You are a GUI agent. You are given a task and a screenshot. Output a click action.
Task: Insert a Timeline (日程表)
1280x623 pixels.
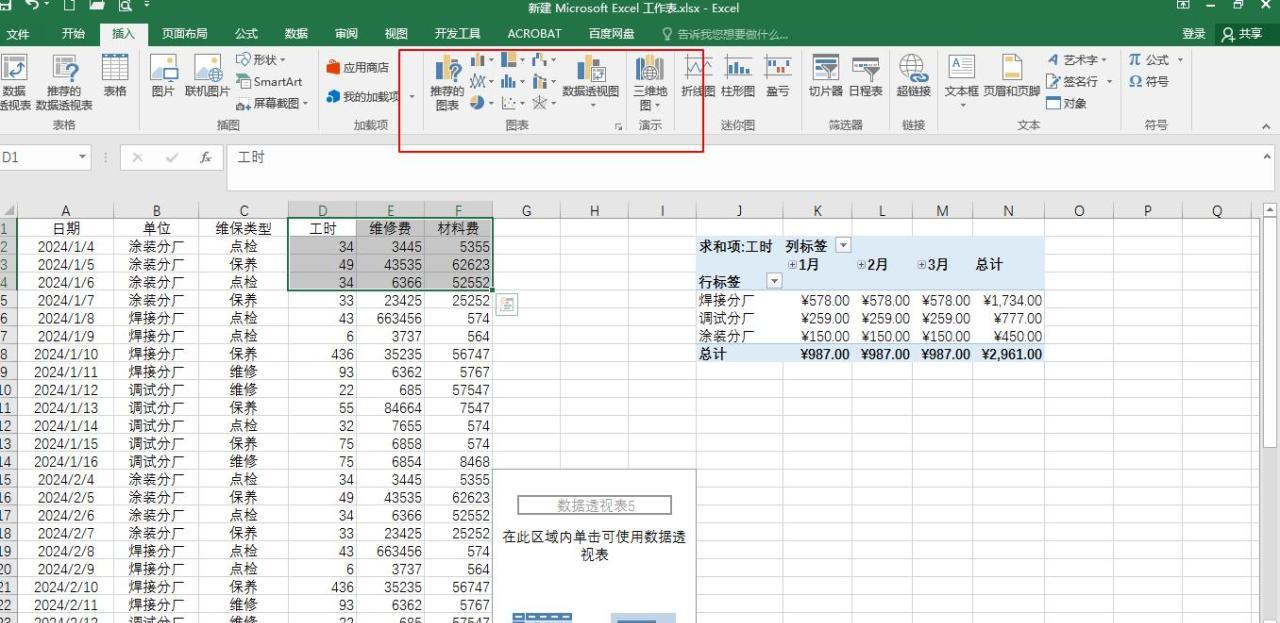coord(866,76)
